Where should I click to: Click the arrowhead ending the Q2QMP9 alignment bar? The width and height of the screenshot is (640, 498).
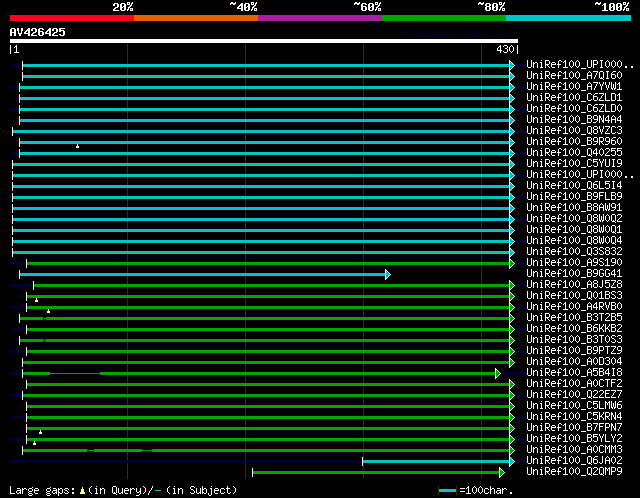[x=502, y=473]
